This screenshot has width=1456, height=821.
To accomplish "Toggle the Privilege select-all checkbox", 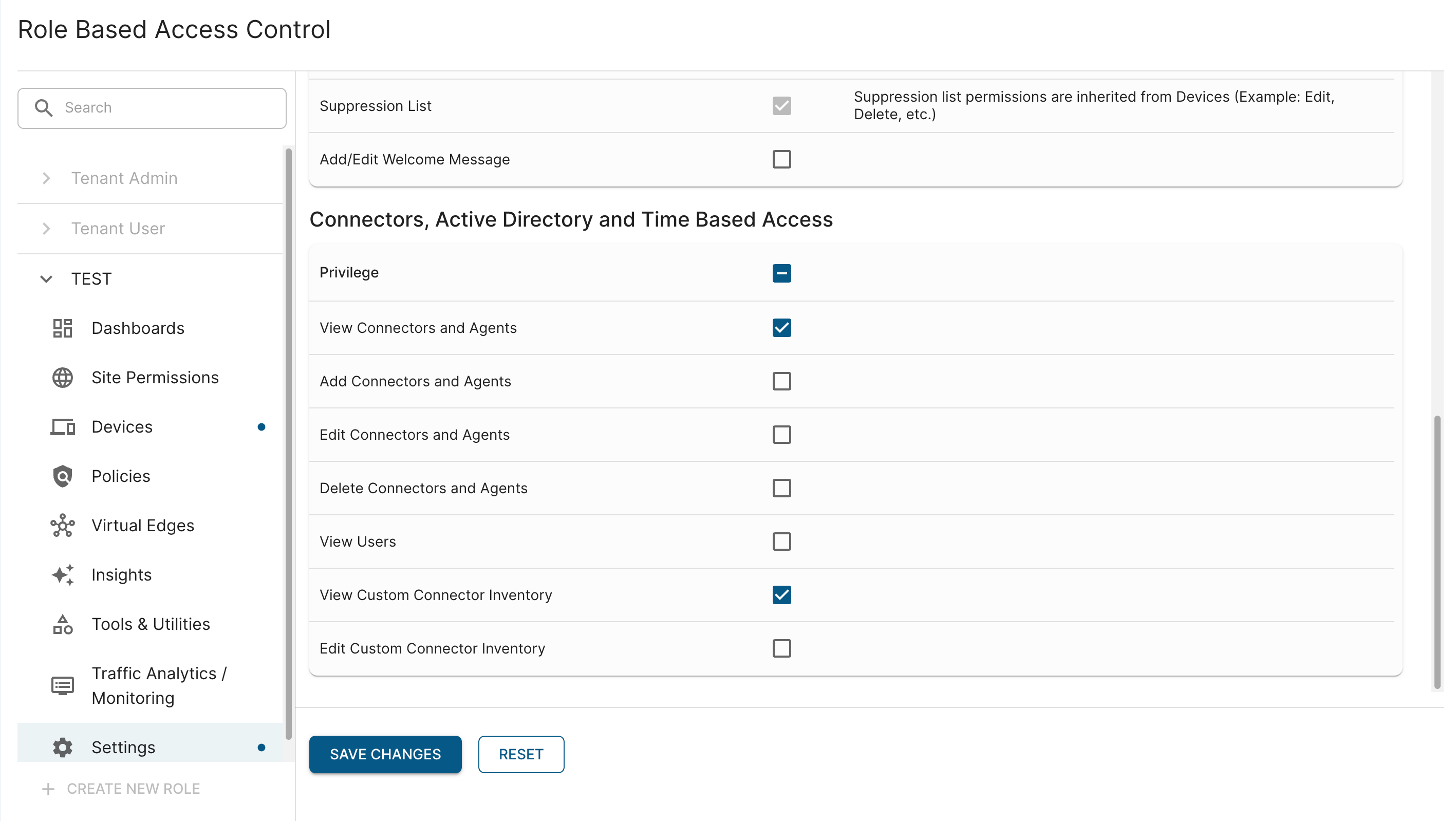I will coord(781,273).
